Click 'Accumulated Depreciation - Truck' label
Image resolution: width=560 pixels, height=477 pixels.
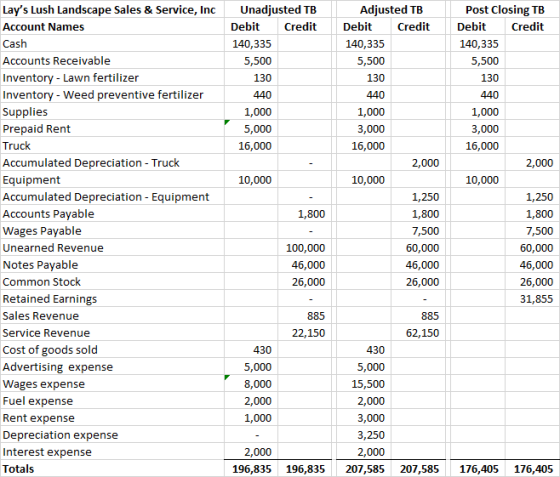click(112, 163)
